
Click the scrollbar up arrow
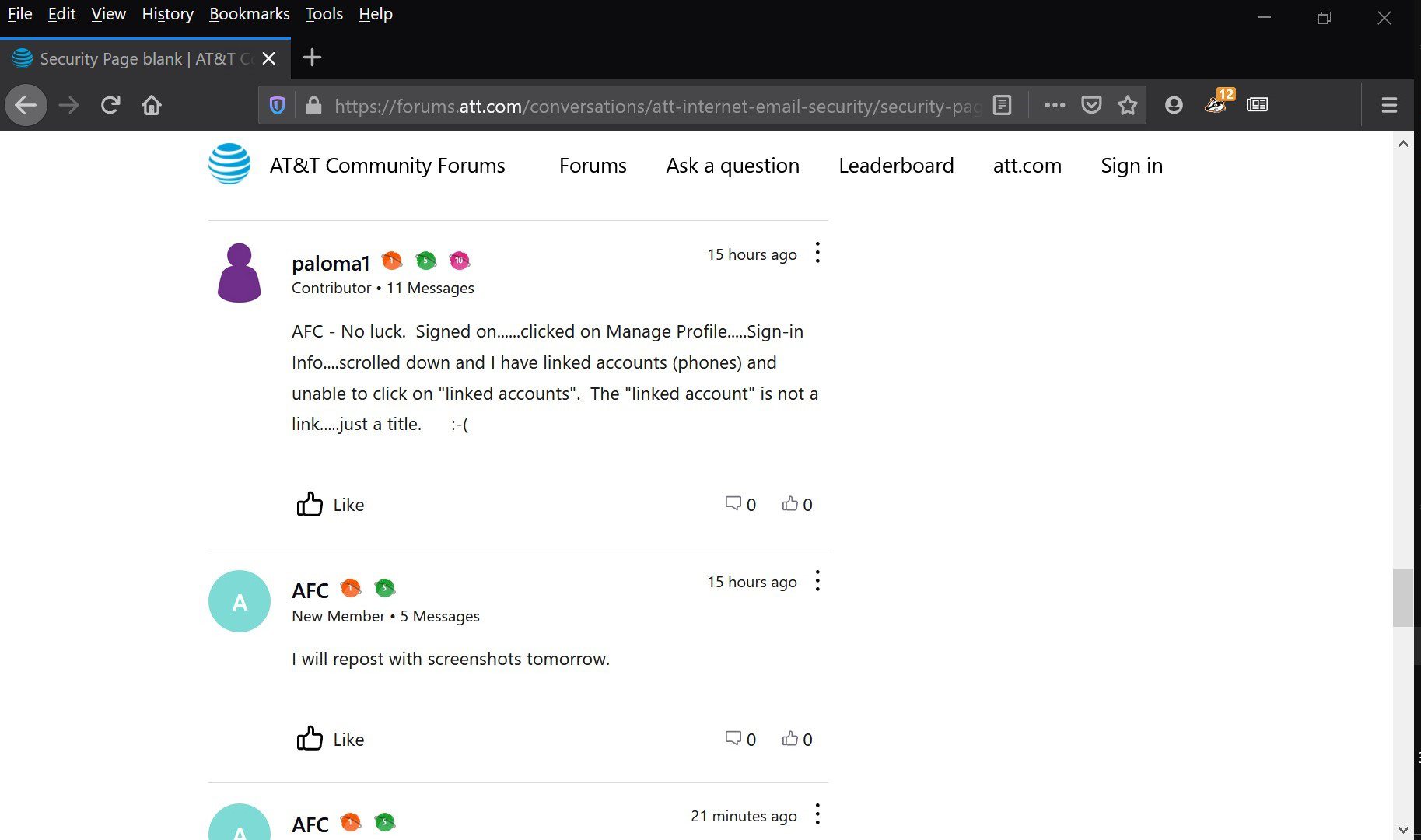click(1403, 143)
